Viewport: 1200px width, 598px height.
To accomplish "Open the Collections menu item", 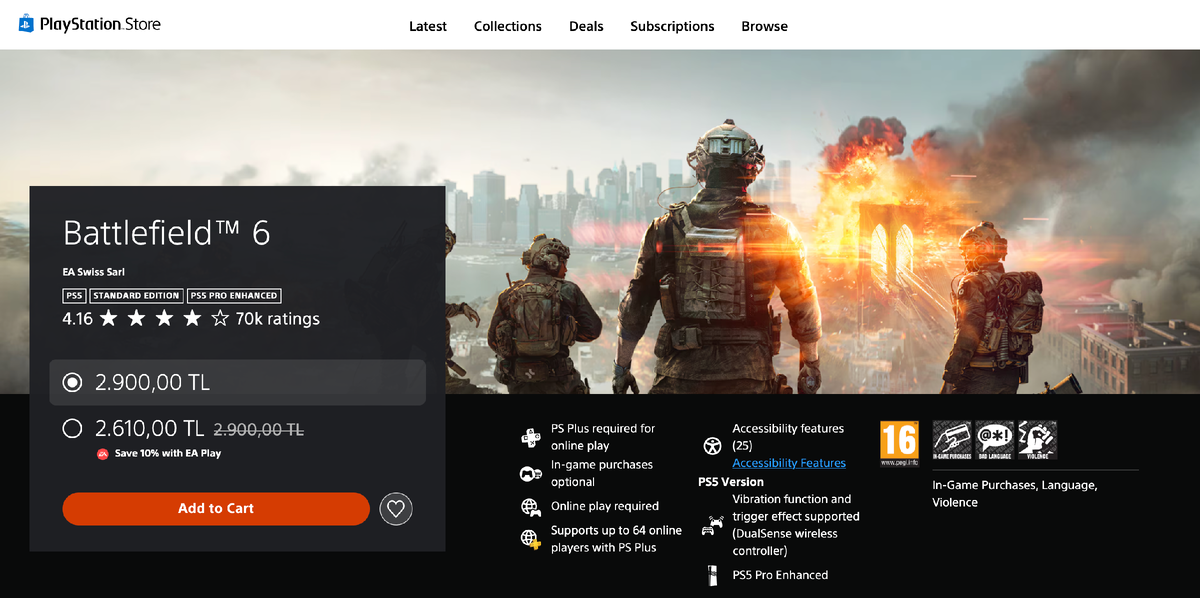I will (508, 26).
